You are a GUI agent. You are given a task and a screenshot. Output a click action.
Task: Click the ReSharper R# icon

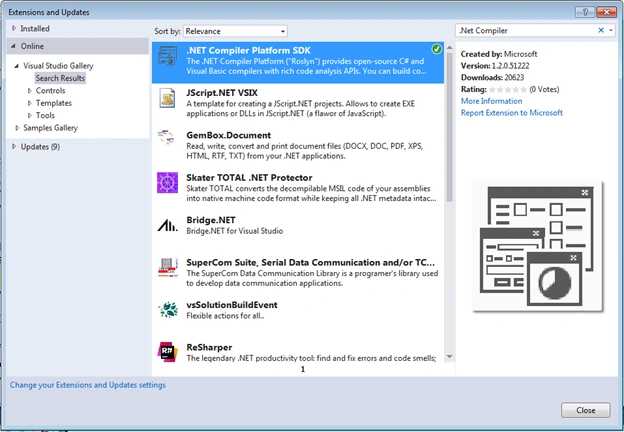click(x=168, y=351)
